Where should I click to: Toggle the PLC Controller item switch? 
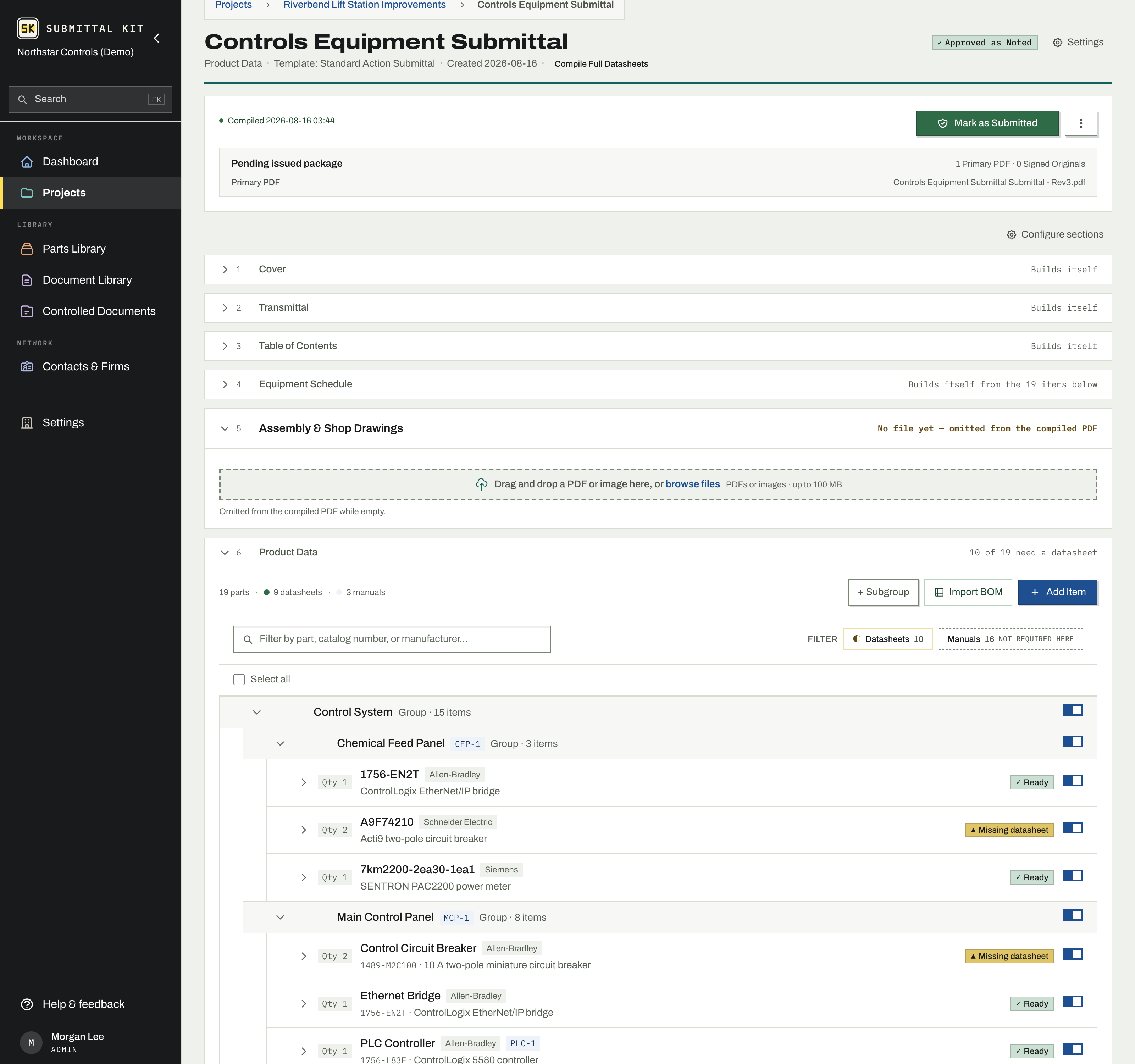(x=1072, y=1049)
